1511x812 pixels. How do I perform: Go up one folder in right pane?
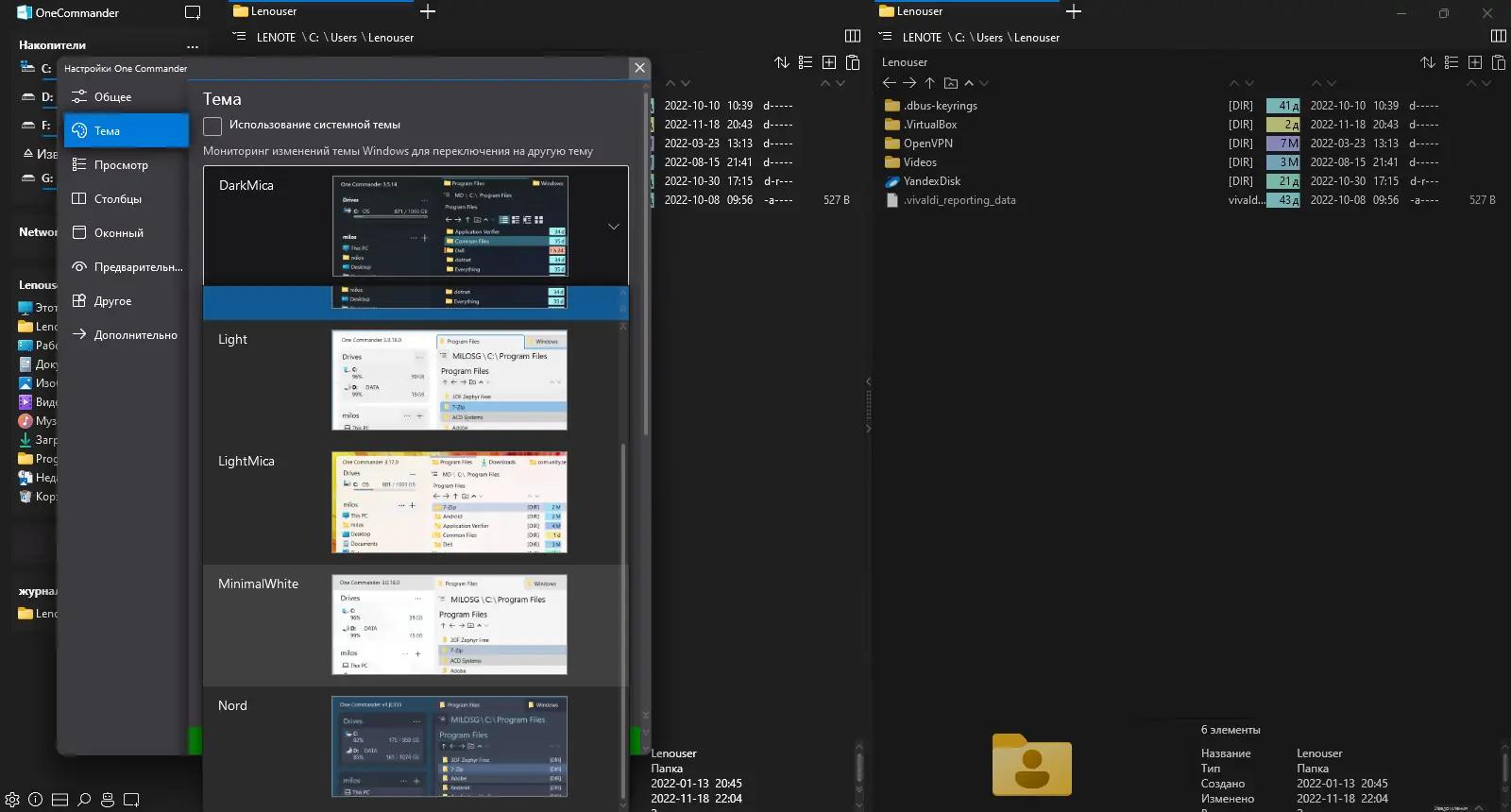[929, 83]
